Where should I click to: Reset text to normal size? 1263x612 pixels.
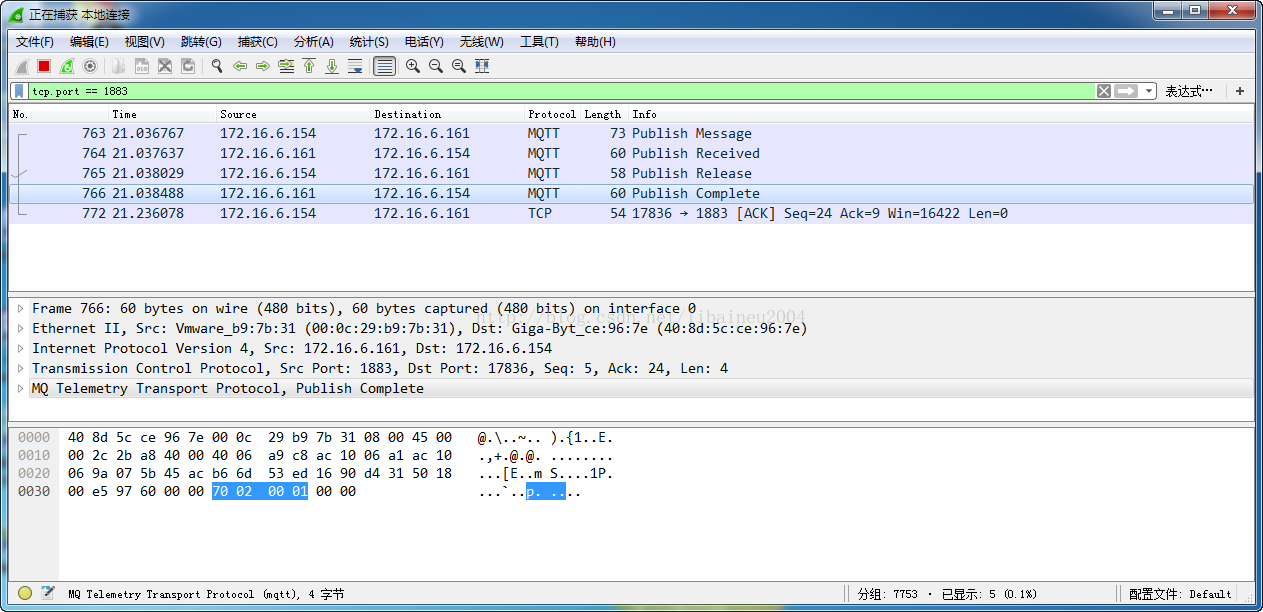[459, 66]
